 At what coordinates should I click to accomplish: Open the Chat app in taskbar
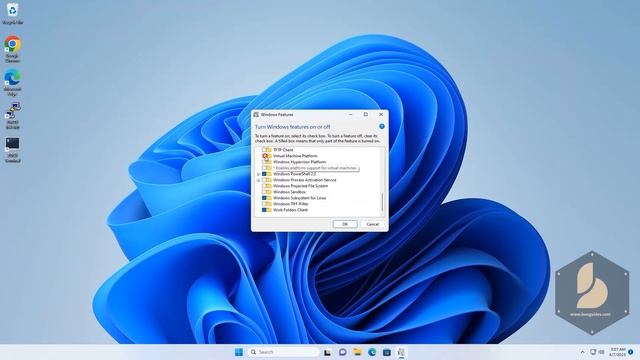(x=342, y=352)
